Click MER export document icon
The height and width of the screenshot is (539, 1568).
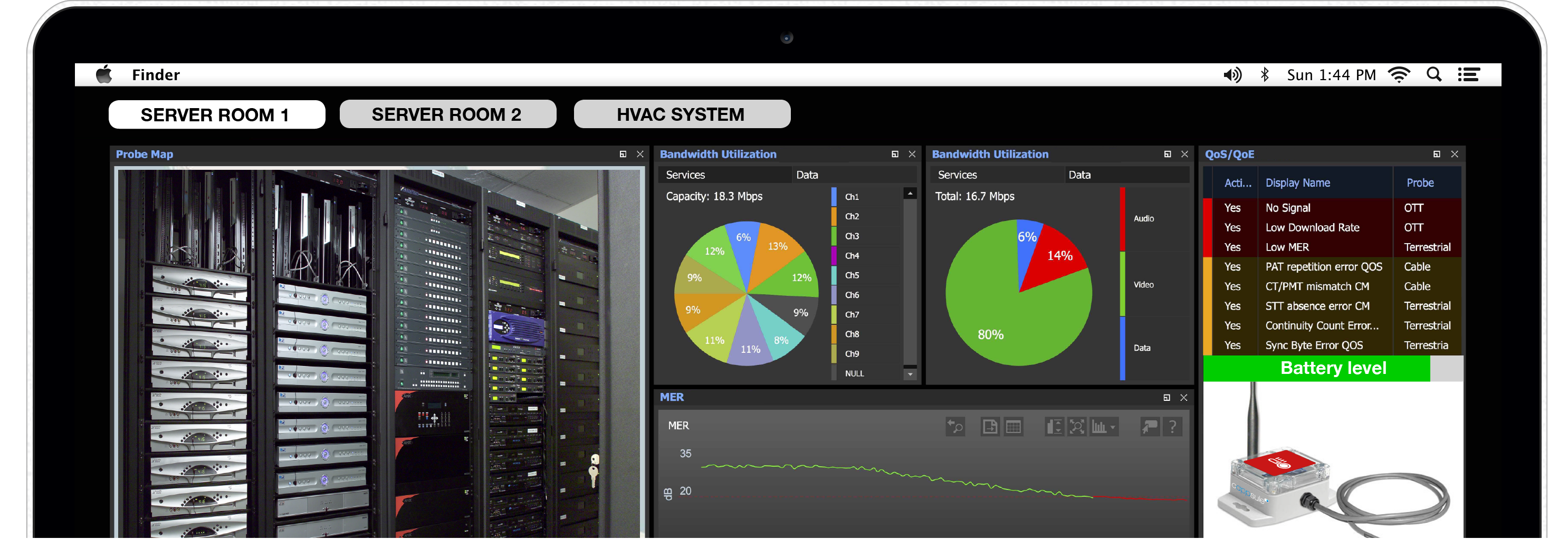pyautogui.click(x=990, y=427)
